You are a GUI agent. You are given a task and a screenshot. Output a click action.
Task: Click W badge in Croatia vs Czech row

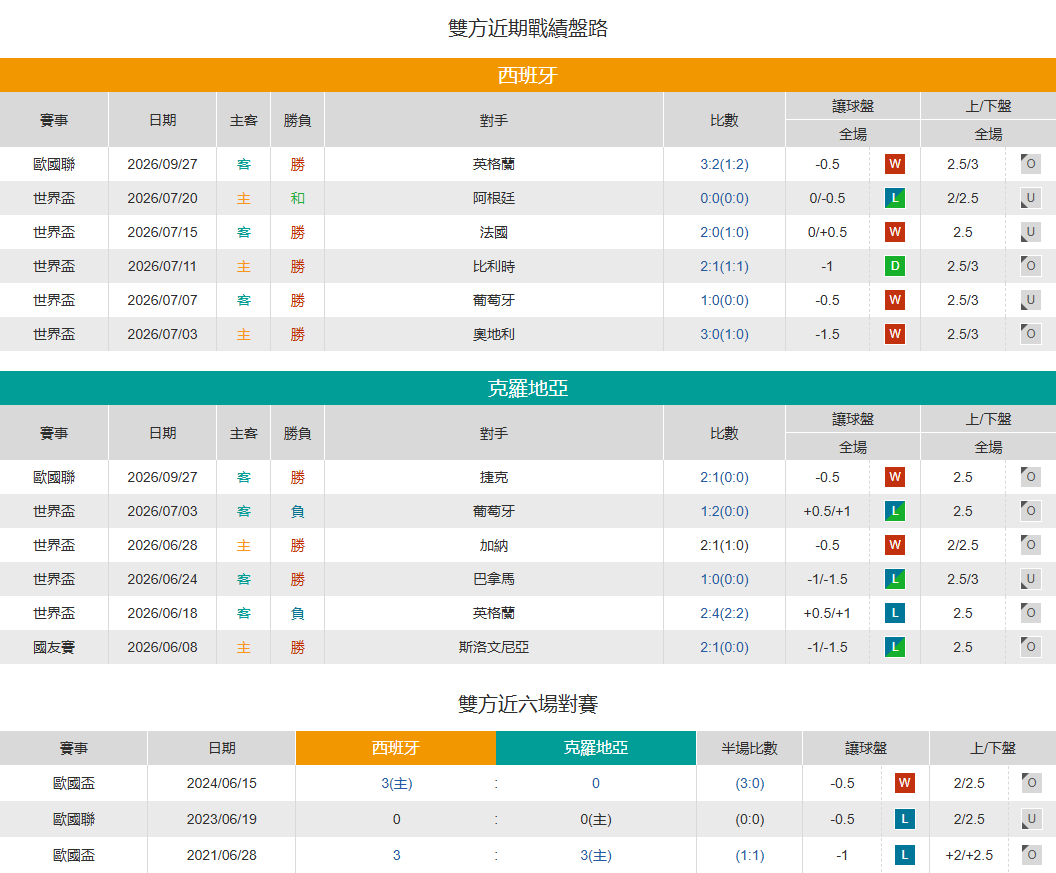coord(894,477)
